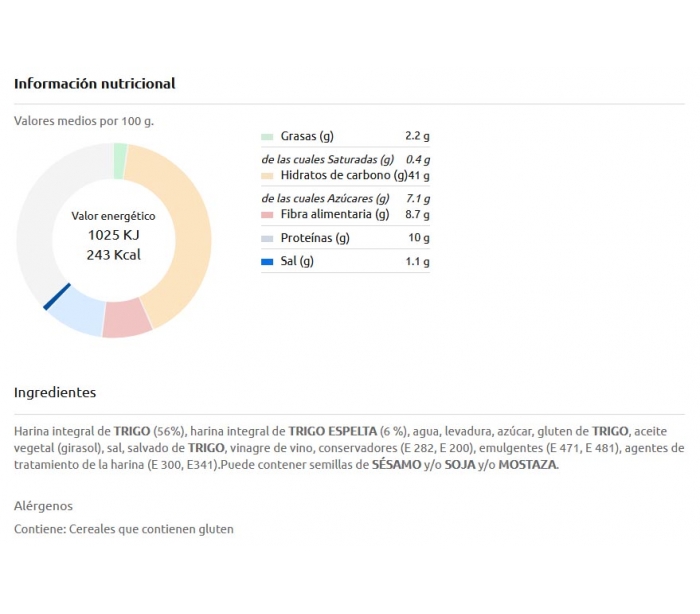Screen dimensions: 700x614
Task: Click the pink Fibra alimentaria legend swatch
Action: (x=267, y=215)
